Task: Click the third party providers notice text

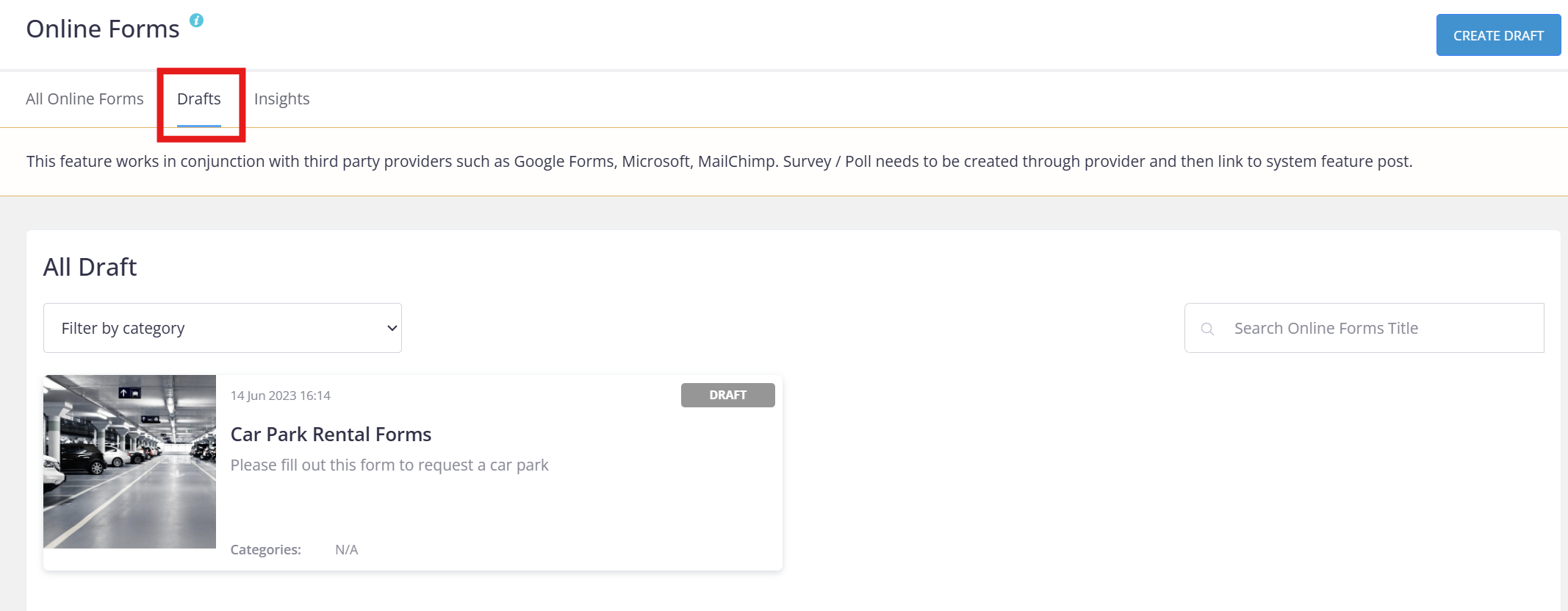Action: pyautogui.click(x=719, y=161)
